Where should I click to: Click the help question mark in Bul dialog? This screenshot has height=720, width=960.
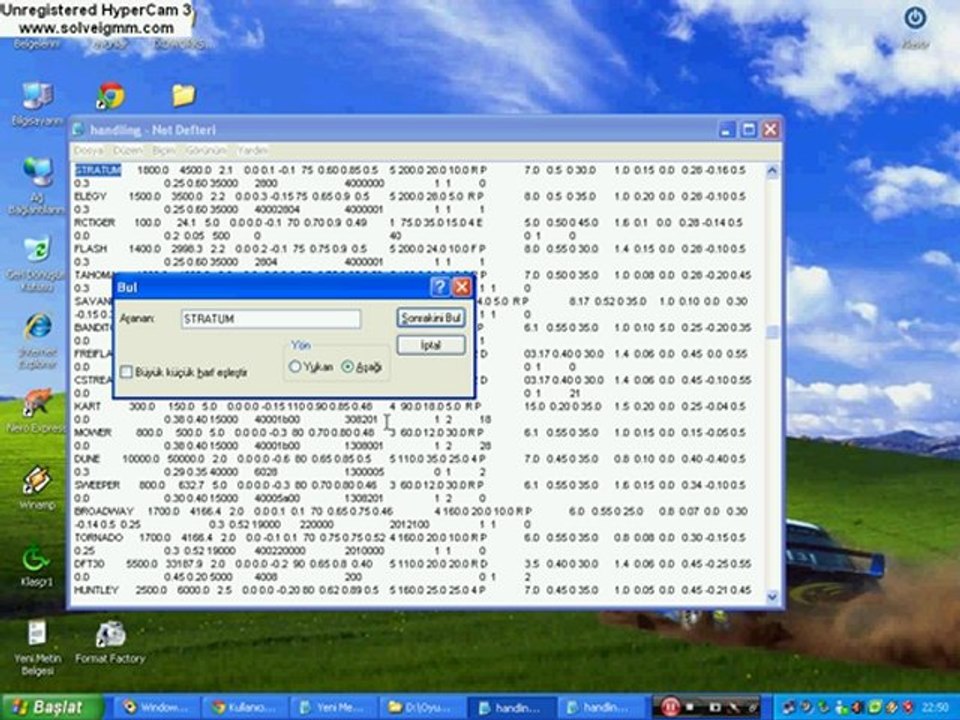[x=439, y=287]
